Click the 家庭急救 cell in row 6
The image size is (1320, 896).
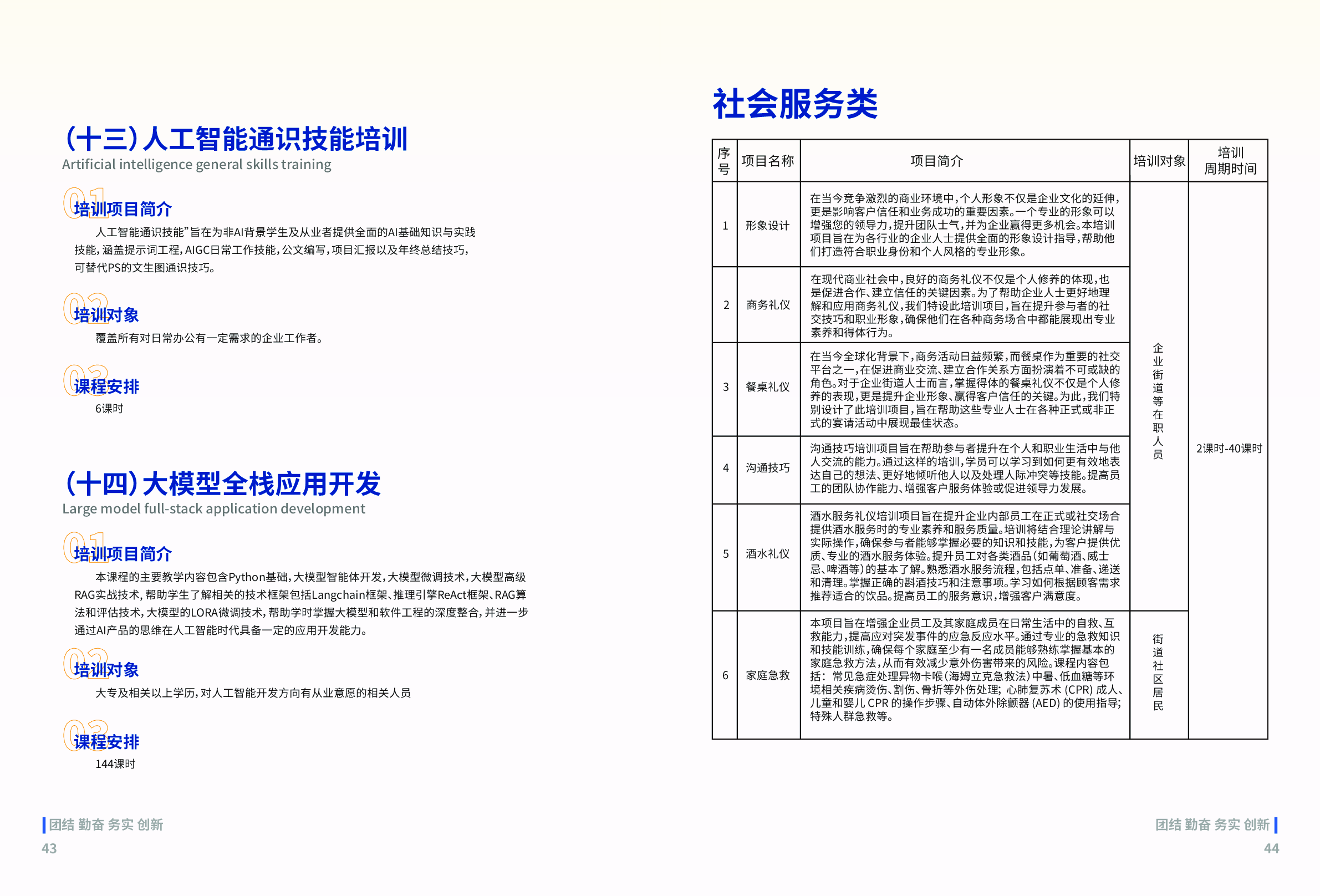point(767,675)
